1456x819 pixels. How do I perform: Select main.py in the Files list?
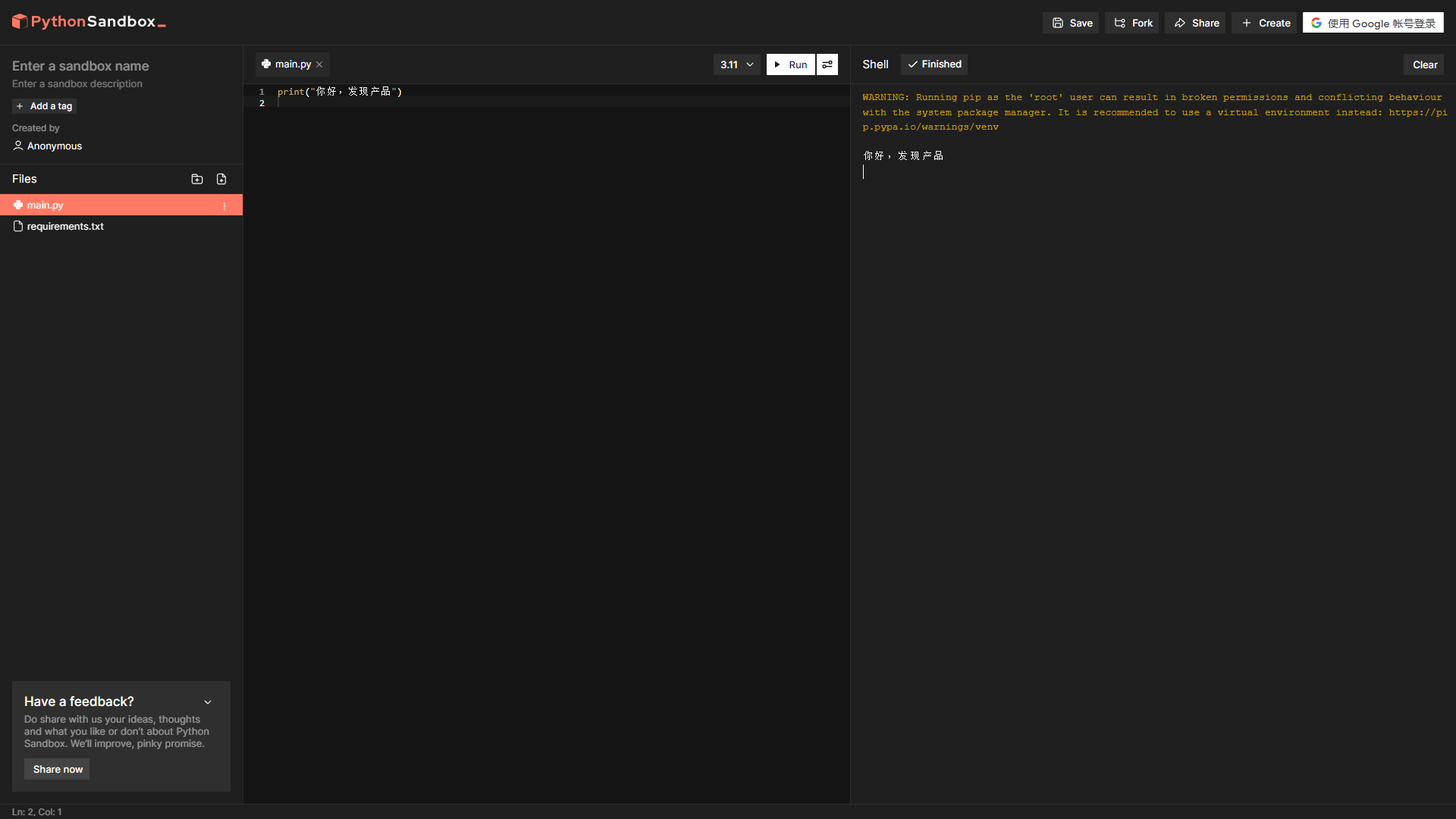click(x=45, y=206)
